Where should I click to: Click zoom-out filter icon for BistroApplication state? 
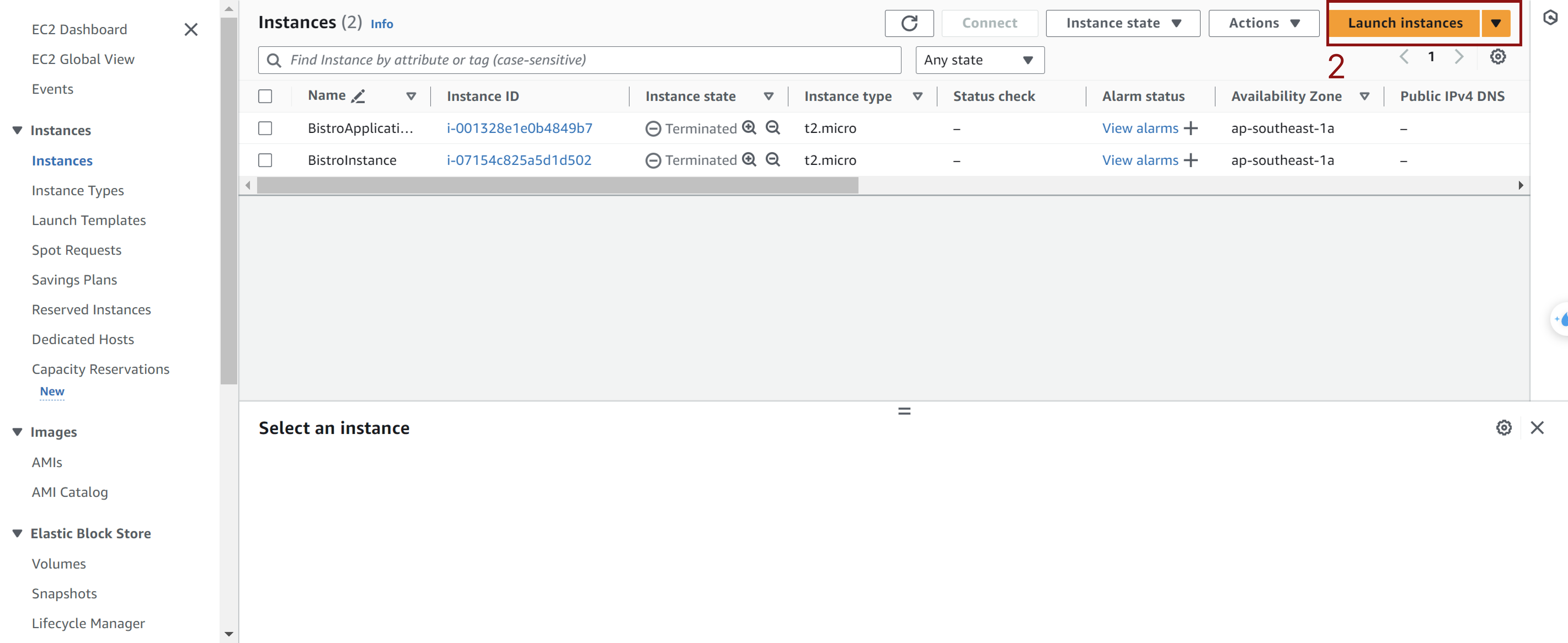click(772, 127)
